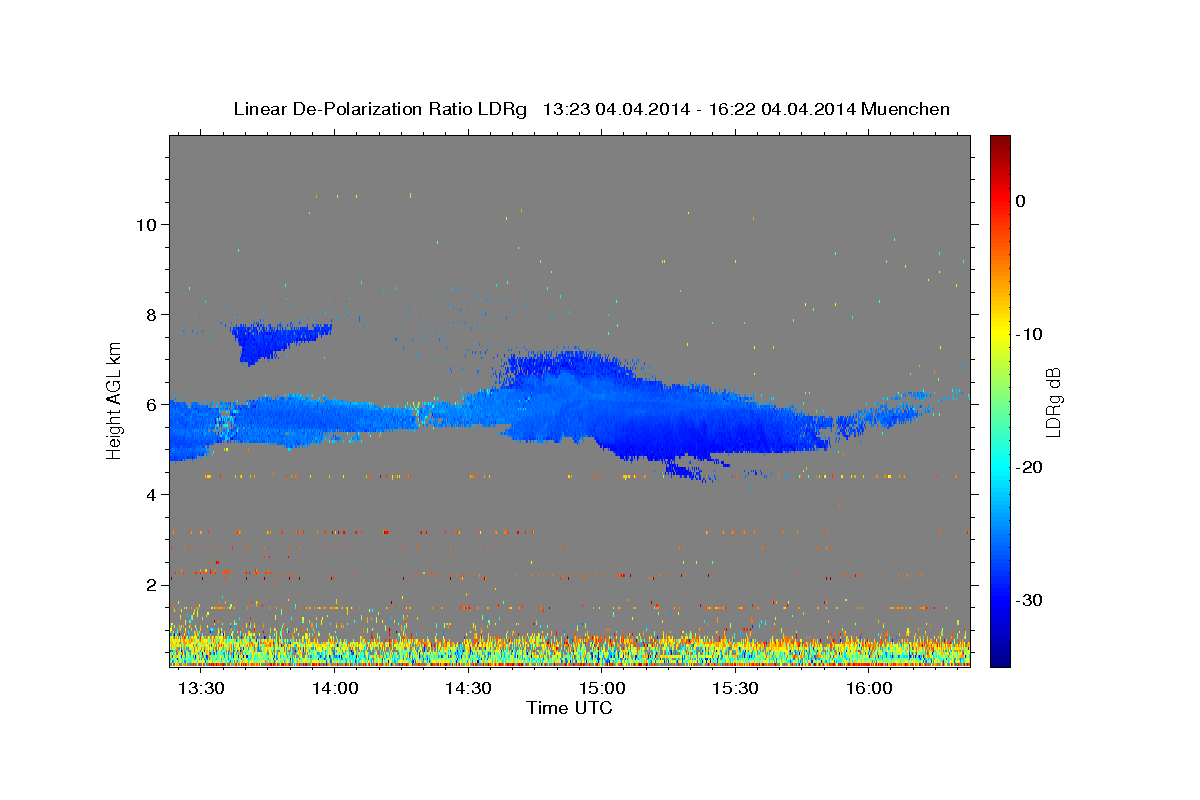The height and width of the screenshot is (800, 1200).
Task: Click the 15:00 time axis label
Action: pyautogui.click(x=602, y=689)
